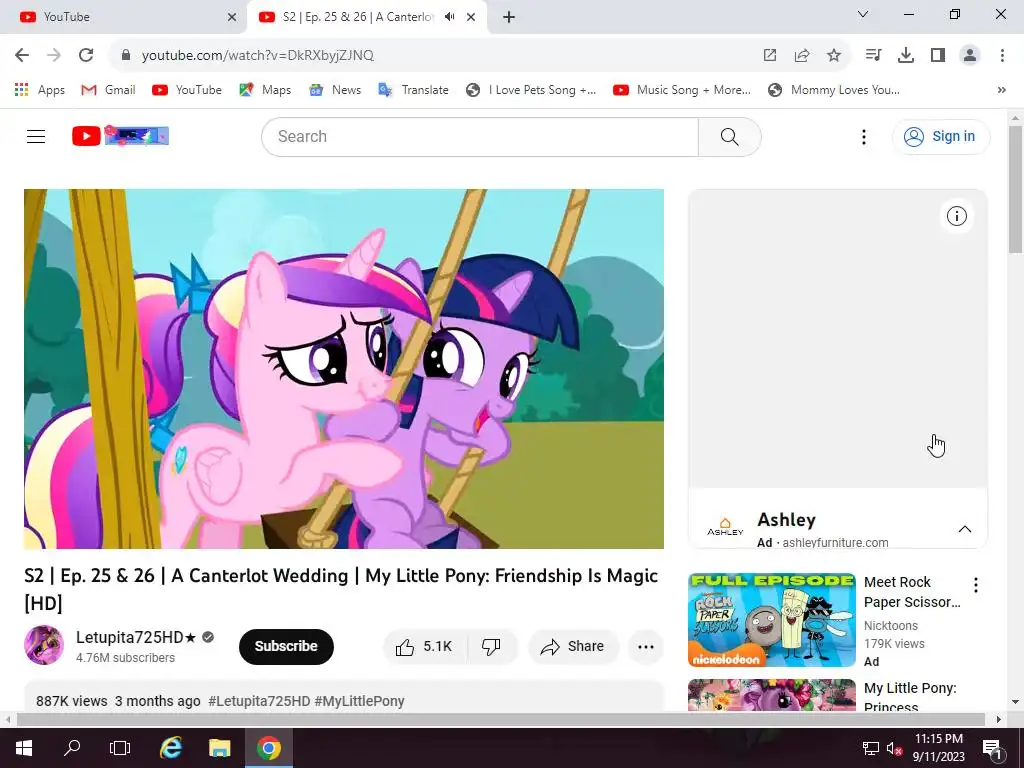Open the Nicktoons channel name

[x=891, y=626]
